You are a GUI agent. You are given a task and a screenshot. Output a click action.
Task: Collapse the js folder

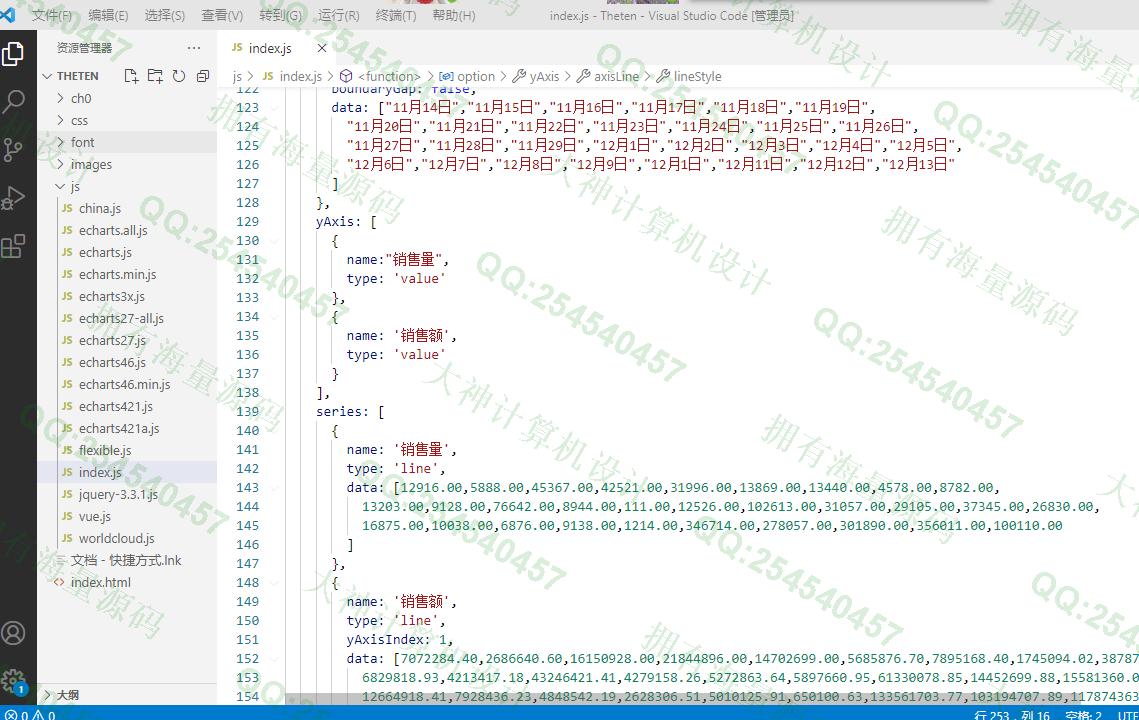click(127, 186)
